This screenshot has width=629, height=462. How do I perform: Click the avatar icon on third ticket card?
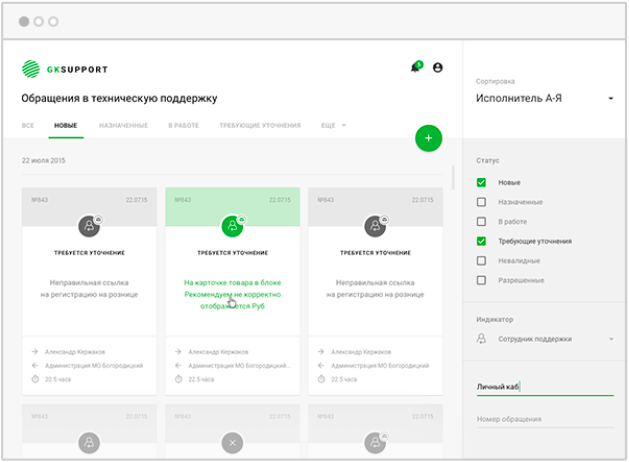point(375,226)
